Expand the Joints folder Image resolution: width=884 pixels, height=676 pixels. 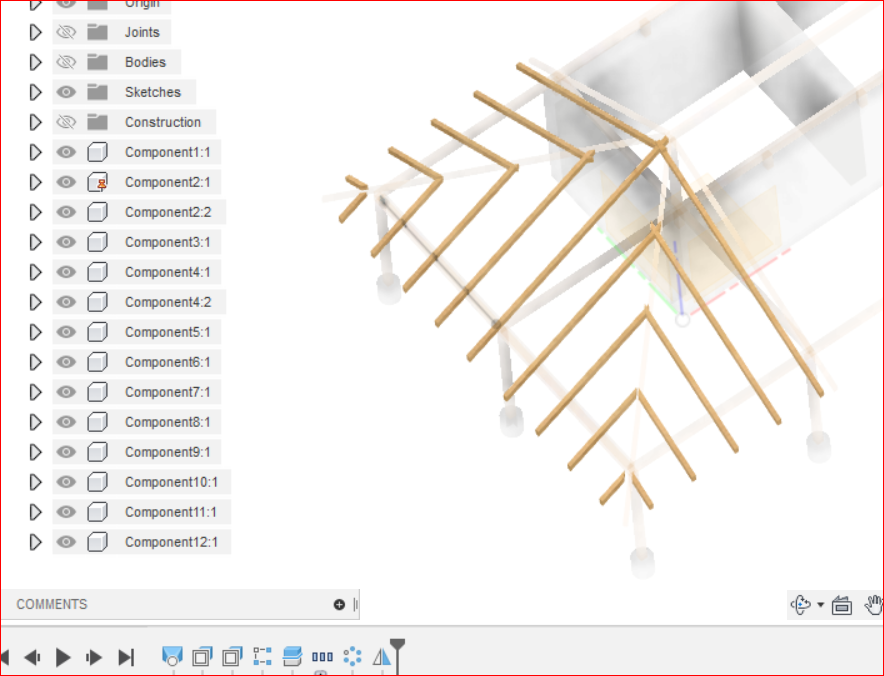click(36, 32)
